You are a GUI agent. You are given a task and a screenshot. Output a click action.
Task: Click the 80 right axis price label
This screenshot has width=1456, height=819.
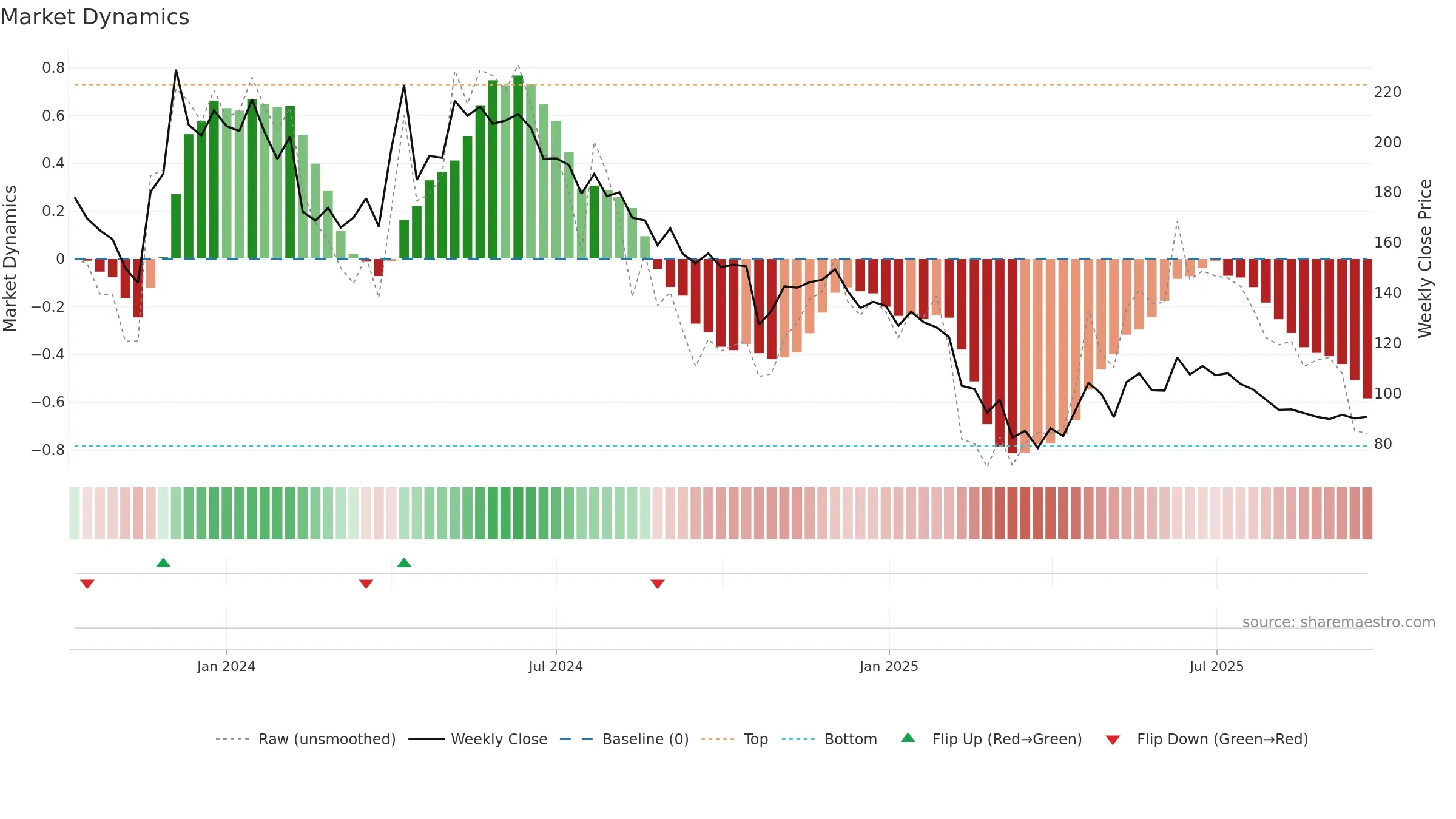pos(1383,443)
